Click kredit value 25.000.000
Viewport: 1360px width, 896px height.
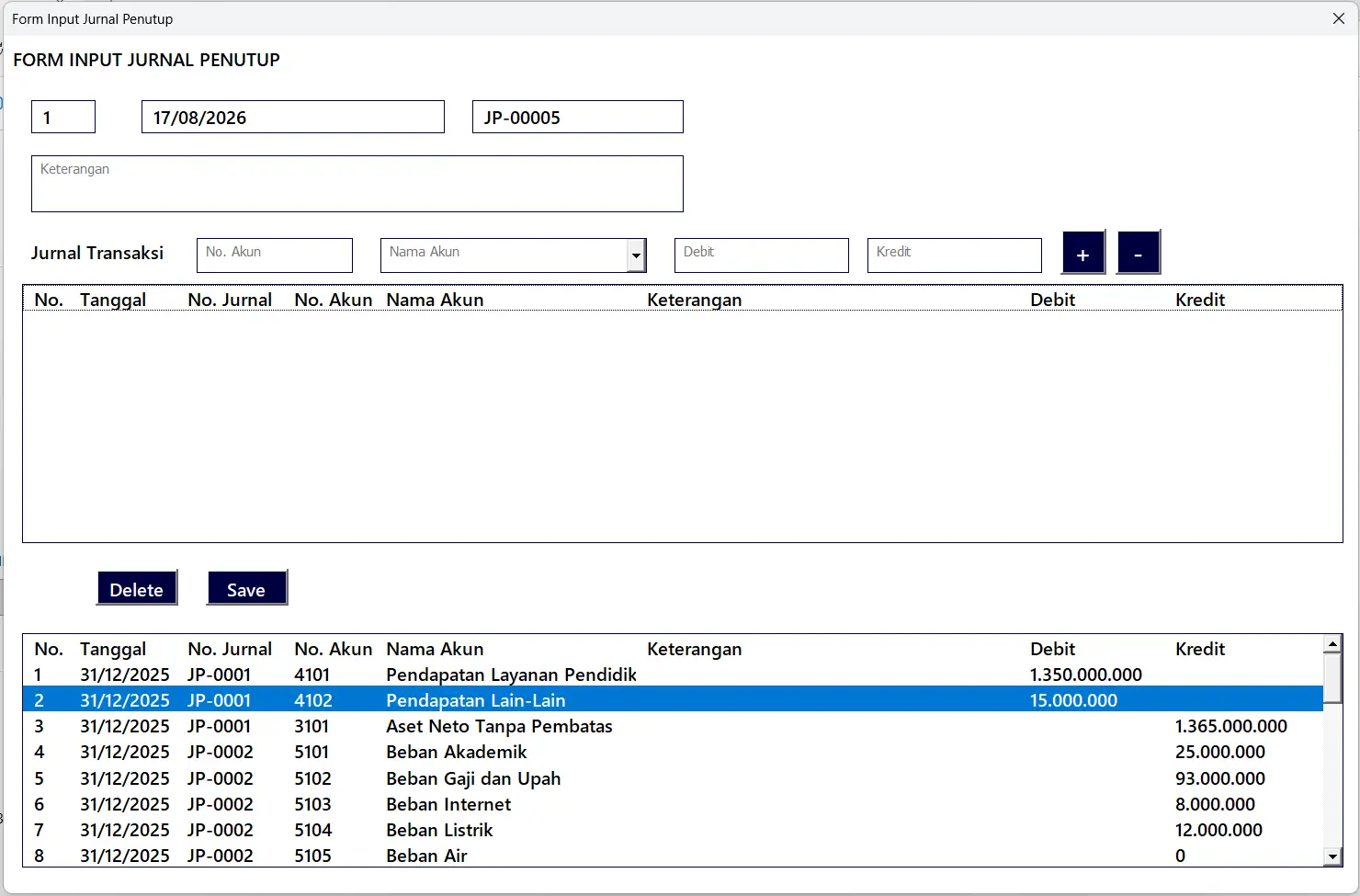coord(1220,752)
